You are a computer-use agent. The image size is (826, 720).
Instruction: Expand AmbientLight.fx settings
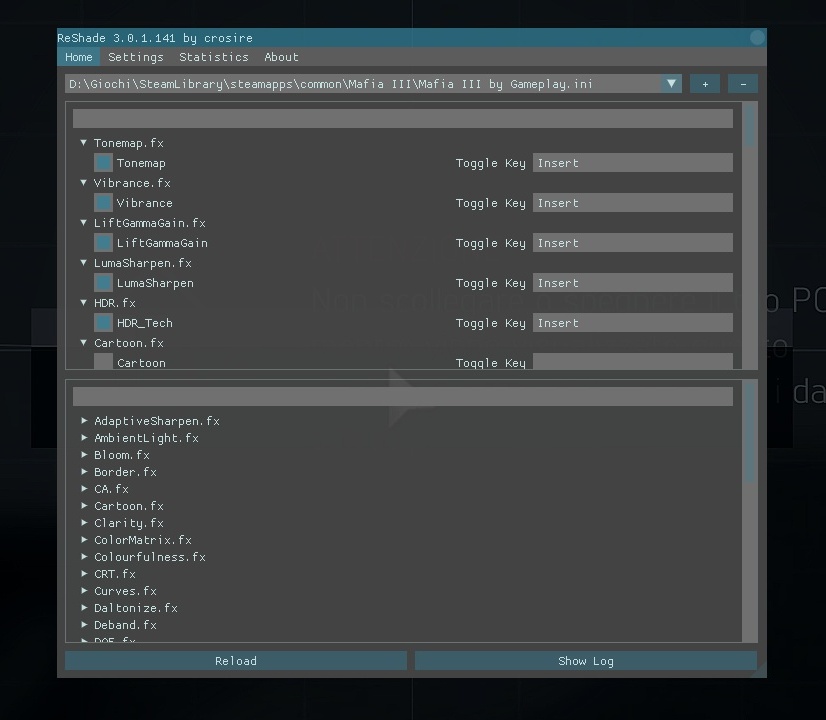coord(84,438)
